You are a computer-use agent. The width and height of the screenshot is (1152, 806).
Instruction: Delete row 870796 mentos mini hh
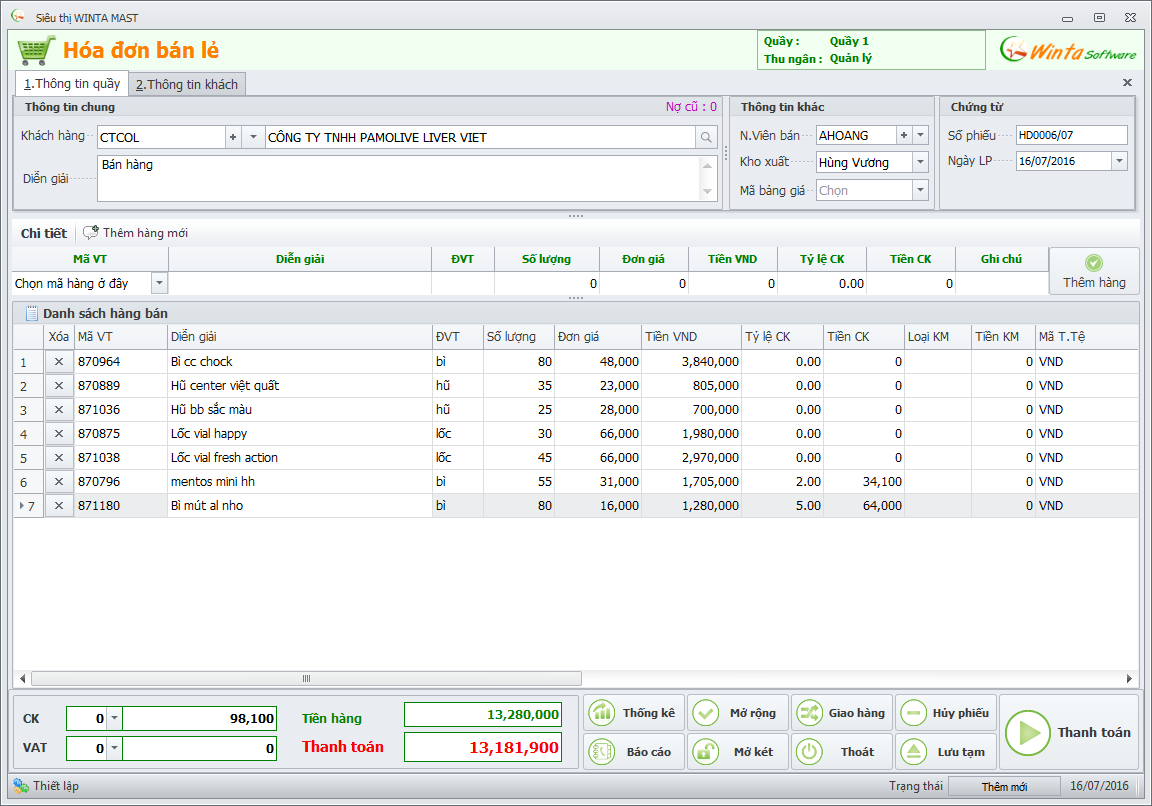pos(59,482)
